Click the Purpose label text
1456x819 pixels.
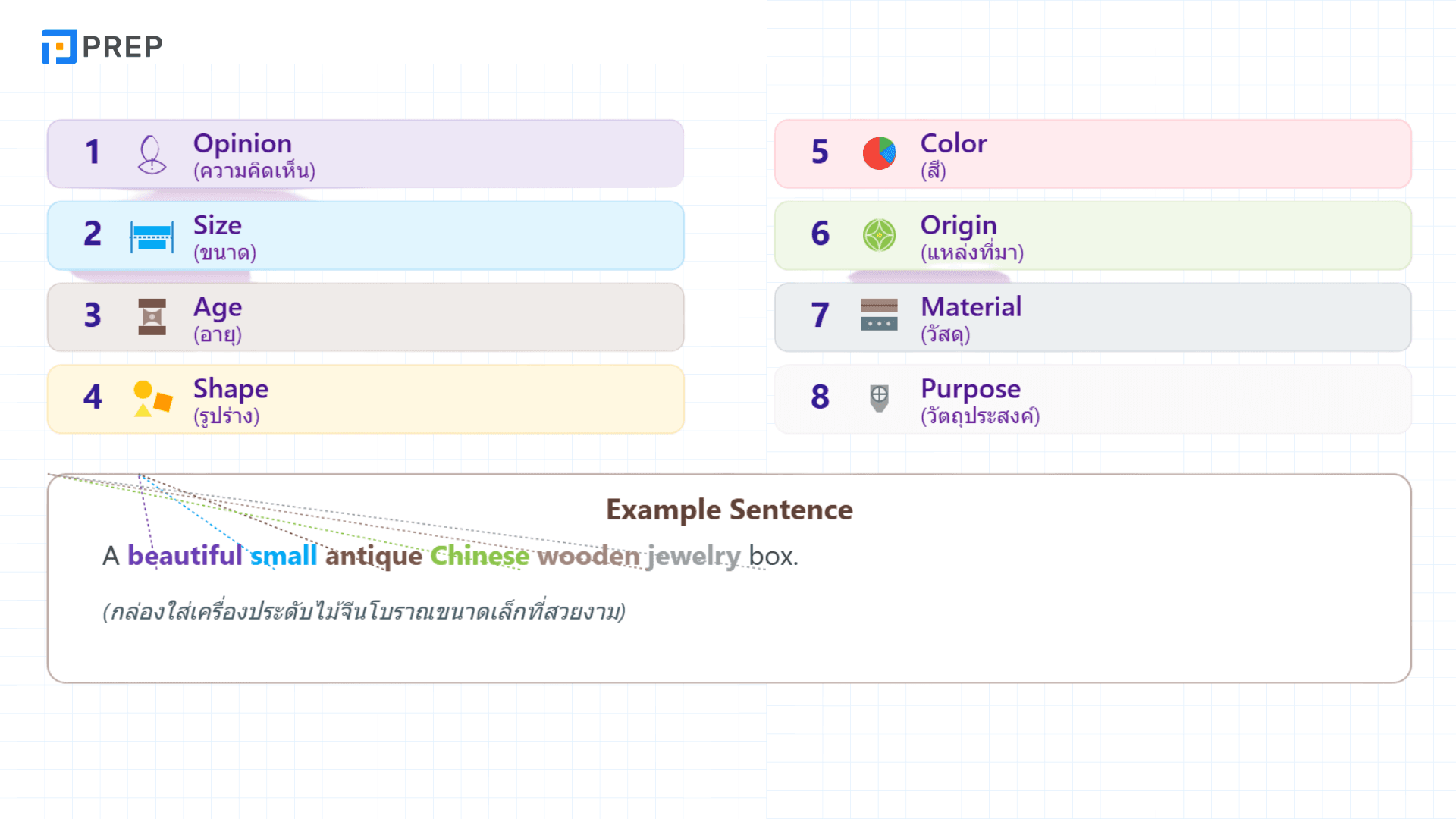pyautogui.click(x=971, y=390)
